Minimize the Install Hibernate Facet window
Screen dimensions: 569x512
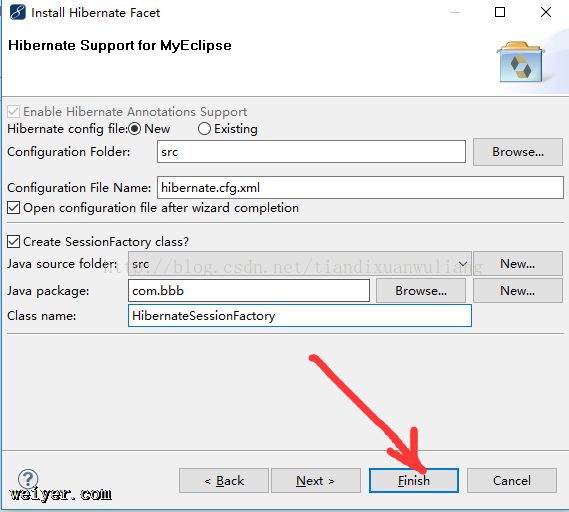(x=455, y=12)
